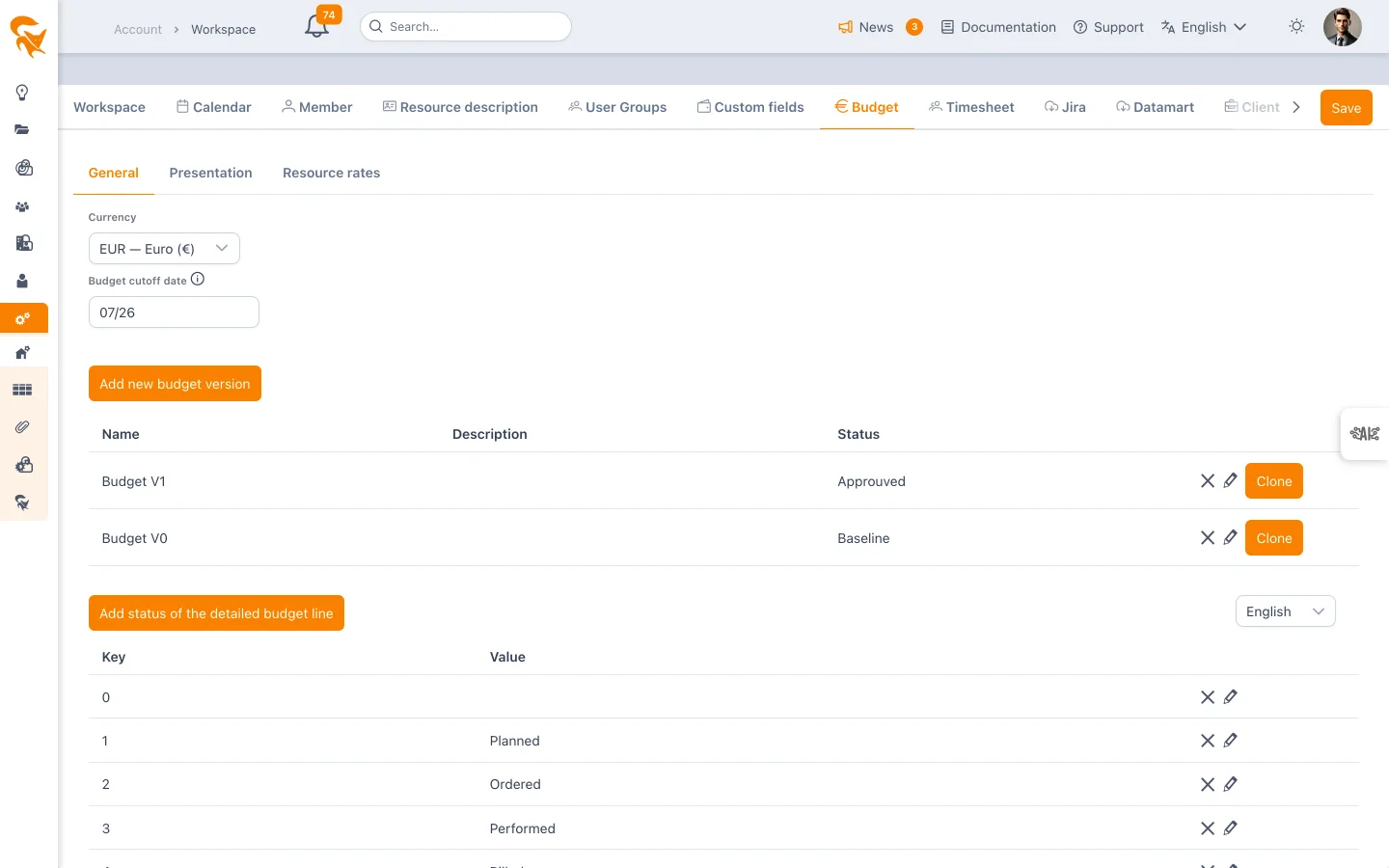Delete Budget V0 with the X icon
Image resolution: width=1389 pixels, height=868 pixels.
[1207, 537]
